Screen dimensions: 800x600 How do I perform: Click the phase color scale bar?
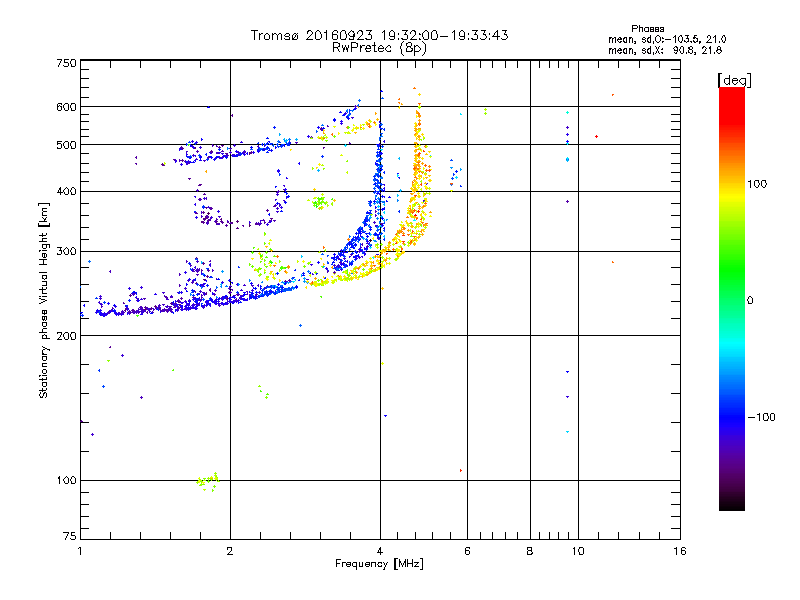tap(732, 298)
